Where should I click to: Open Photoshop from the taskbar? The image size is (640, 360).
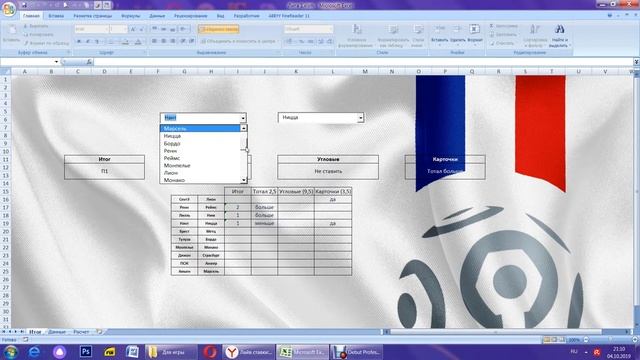tap(86, 351)
